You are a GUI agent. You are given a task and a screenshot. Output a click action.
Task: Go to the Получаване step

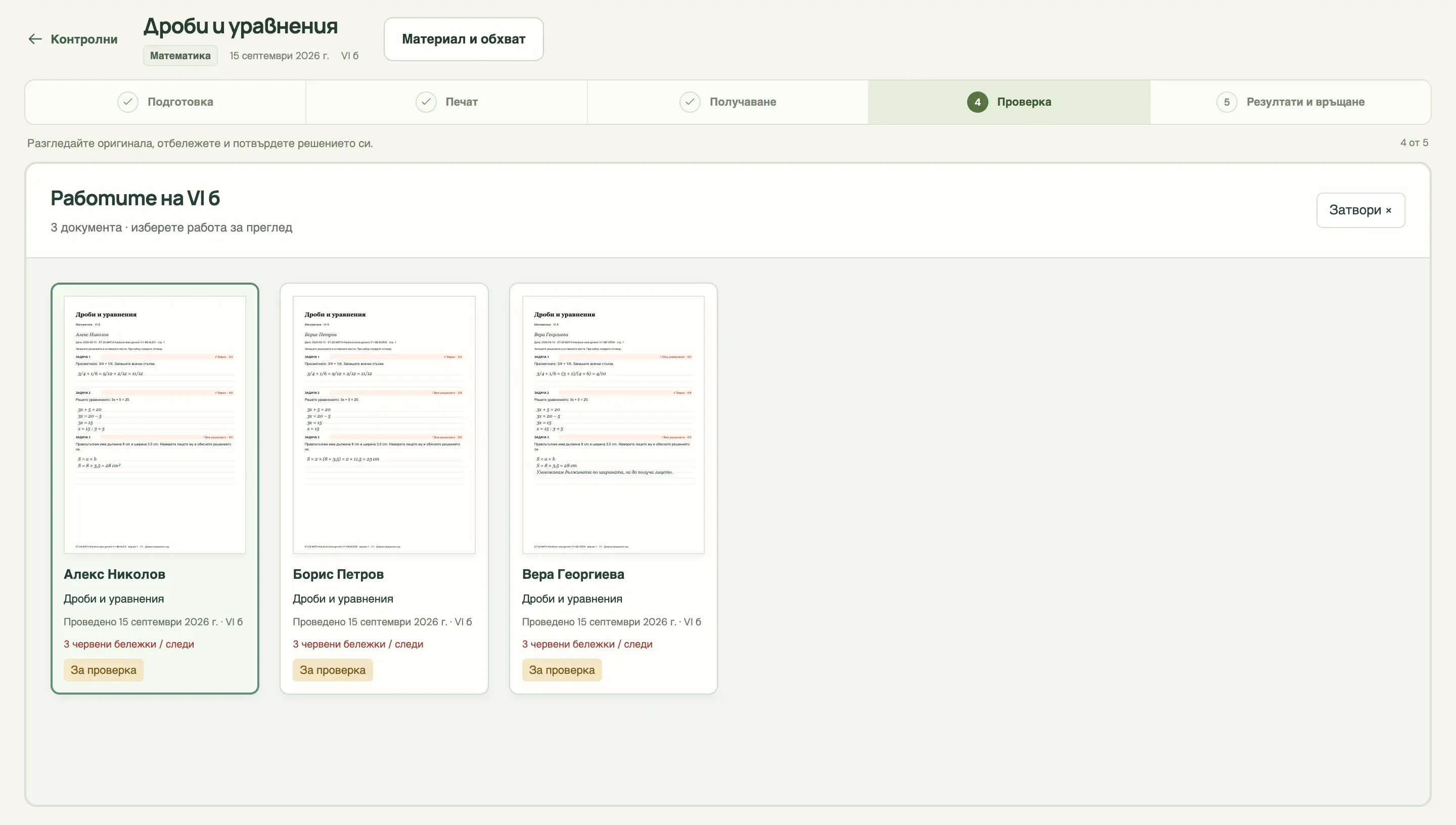[x=728, y=102]
